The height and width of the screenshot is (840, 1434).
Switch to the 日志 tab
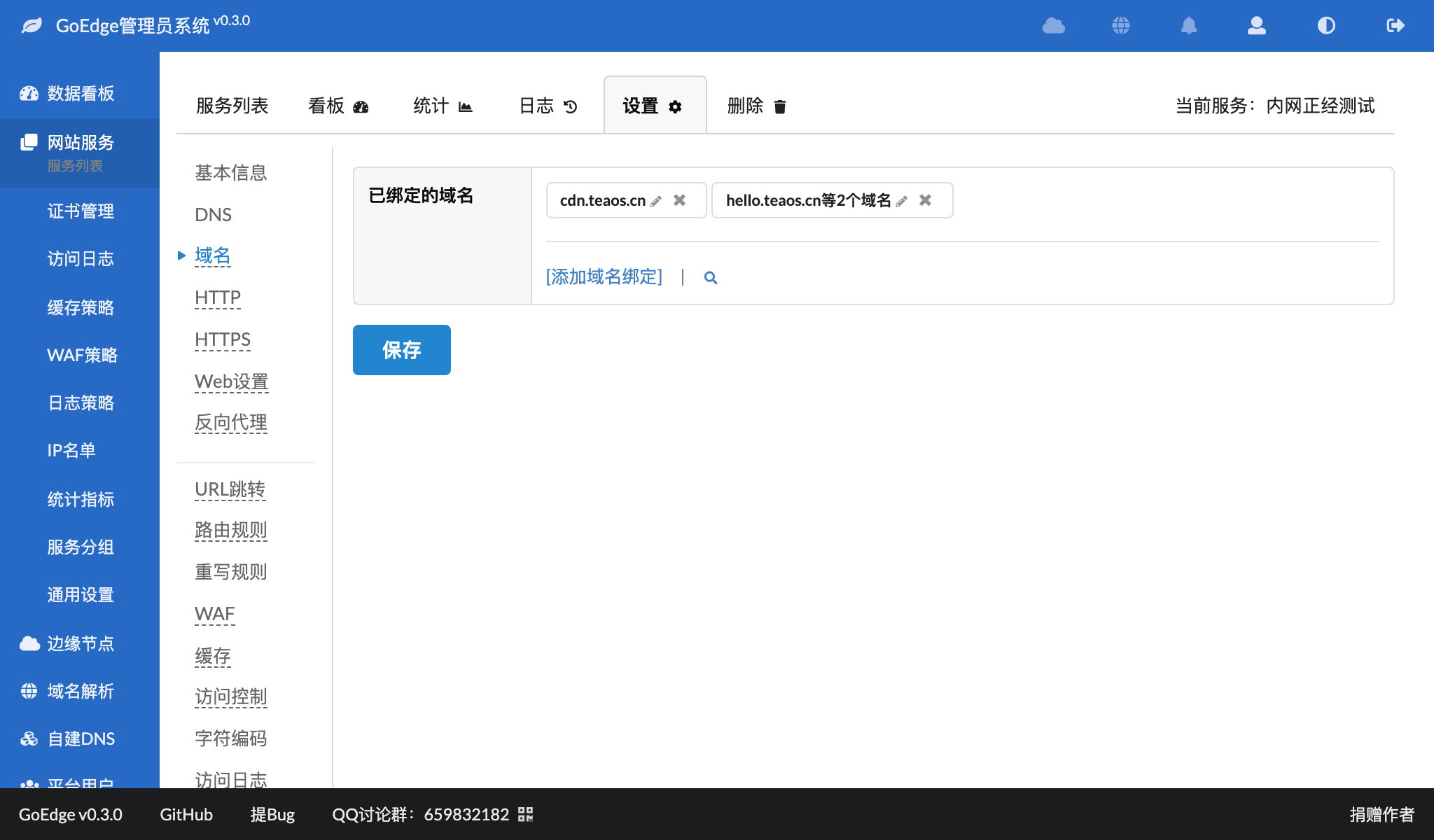pyautogui.click(x=548, y=106)
